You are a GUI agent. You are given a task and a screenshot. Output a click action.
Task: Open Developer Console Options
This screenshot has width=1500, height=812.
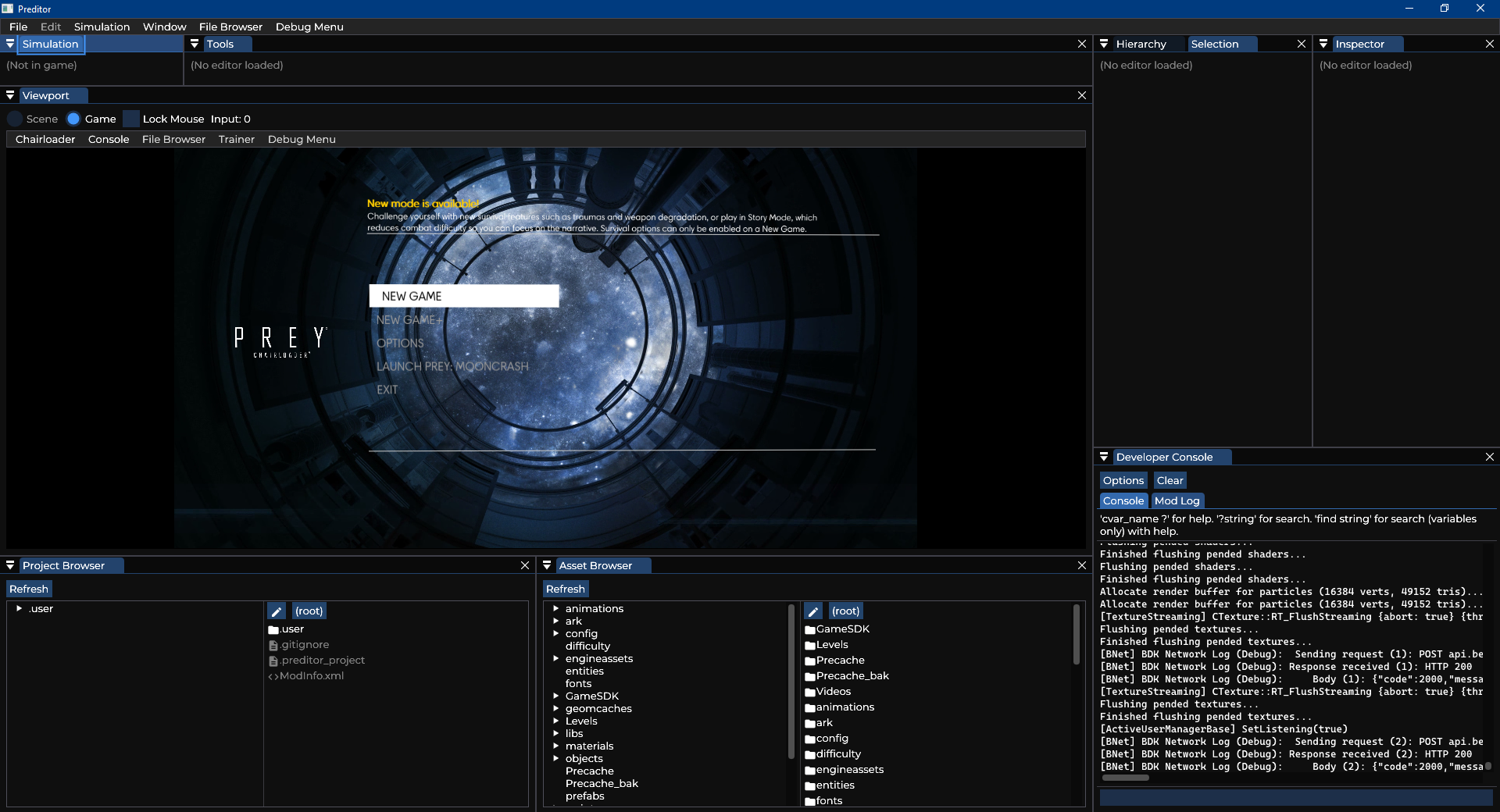[x=1123, y=480]
